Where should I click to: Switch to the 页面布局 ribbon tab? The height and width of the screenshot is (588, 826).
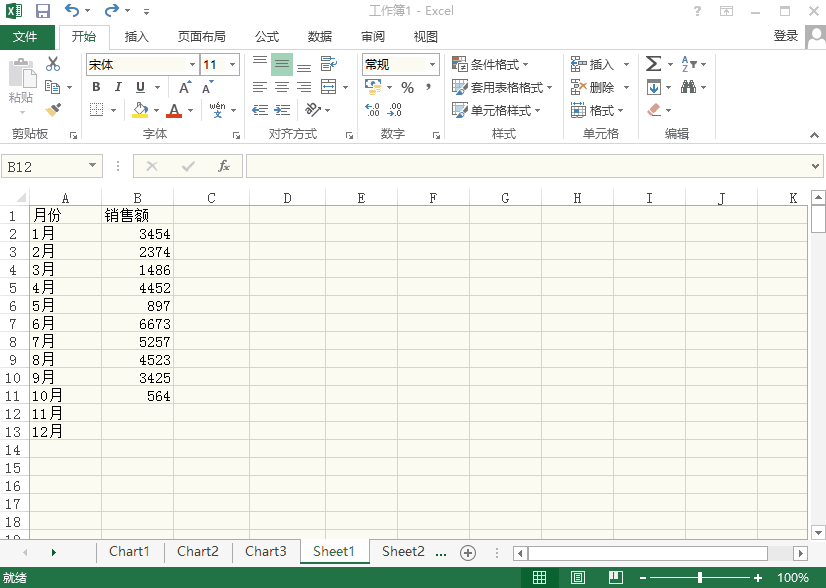pos(202,36)
